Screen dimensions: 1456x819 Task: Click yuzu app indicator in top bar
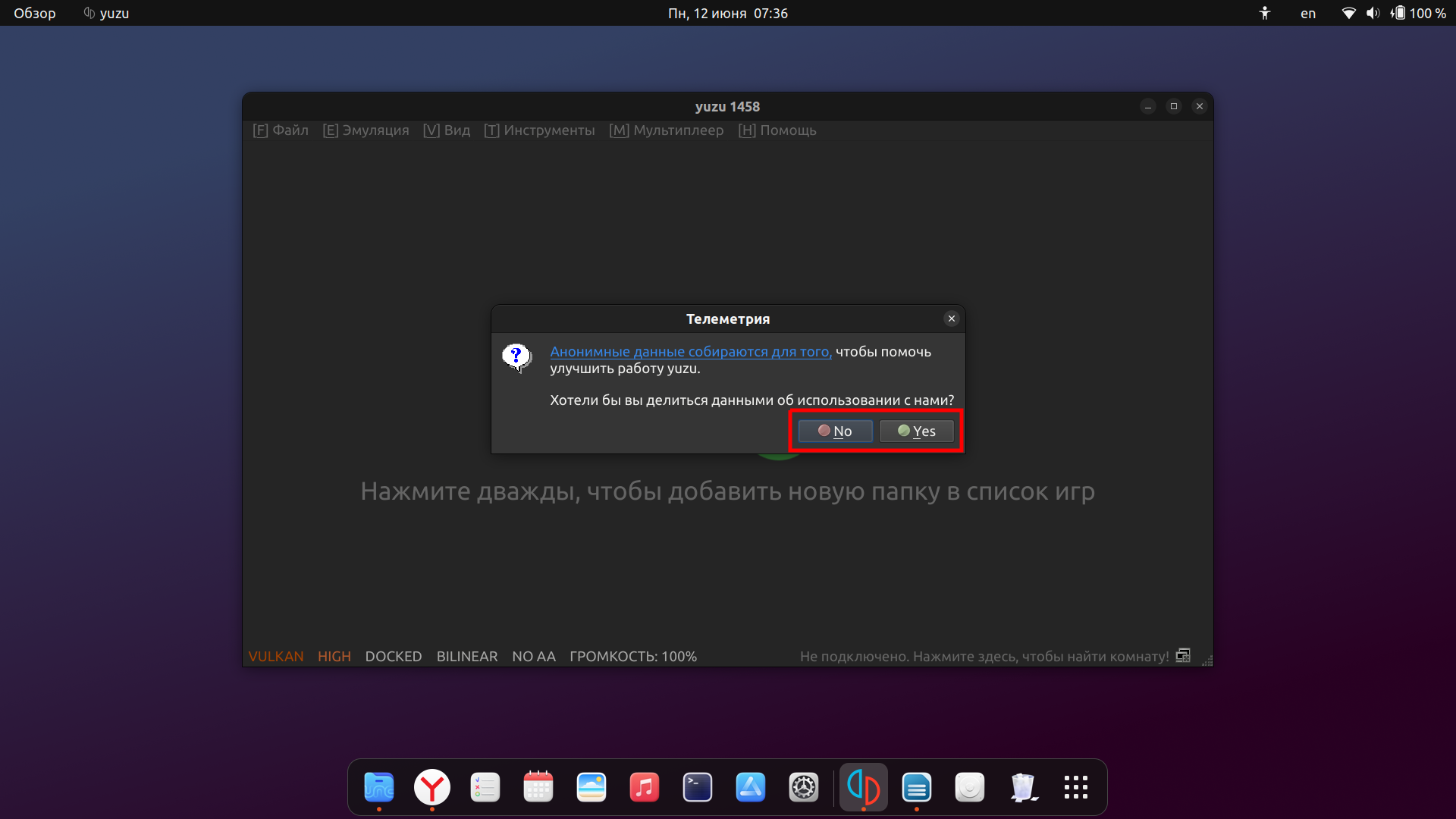[x=106, y=13]
